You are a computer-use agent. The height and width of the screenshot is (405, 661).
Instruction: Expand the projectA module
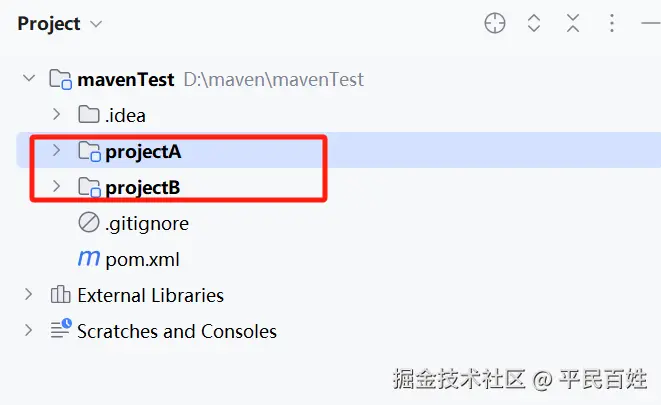[57, 152]
